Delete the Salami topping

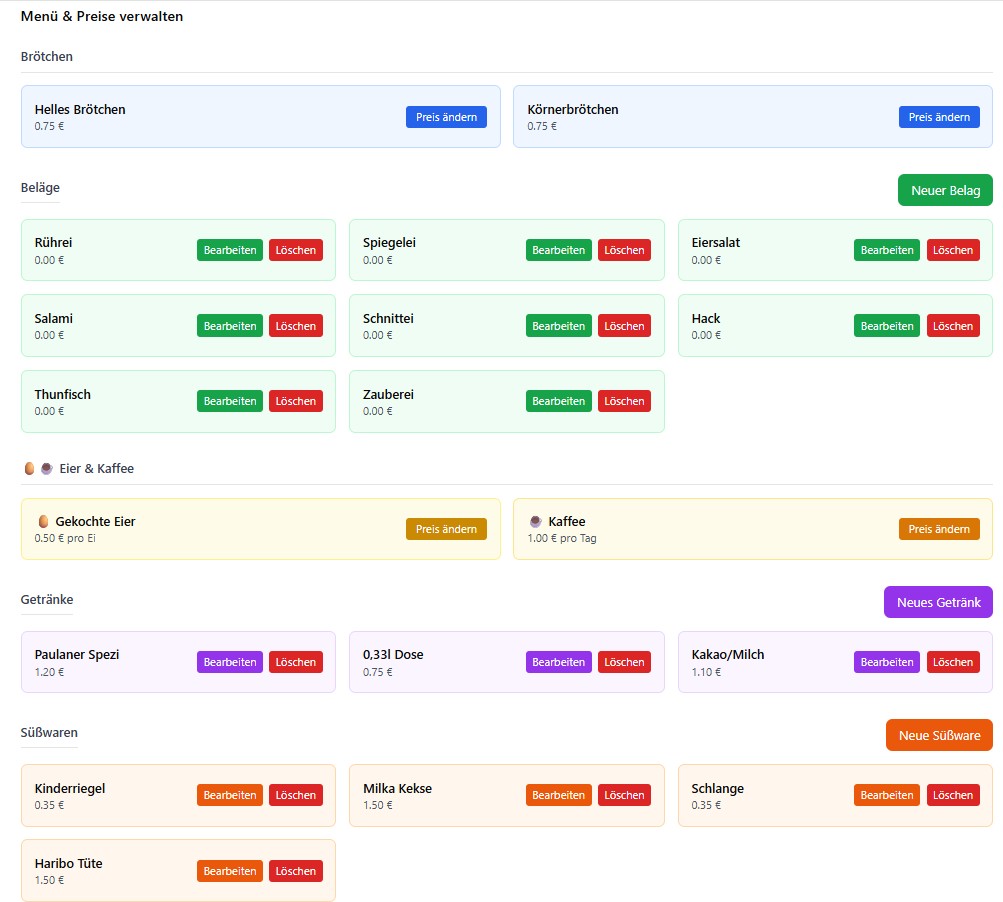(295, 326)
